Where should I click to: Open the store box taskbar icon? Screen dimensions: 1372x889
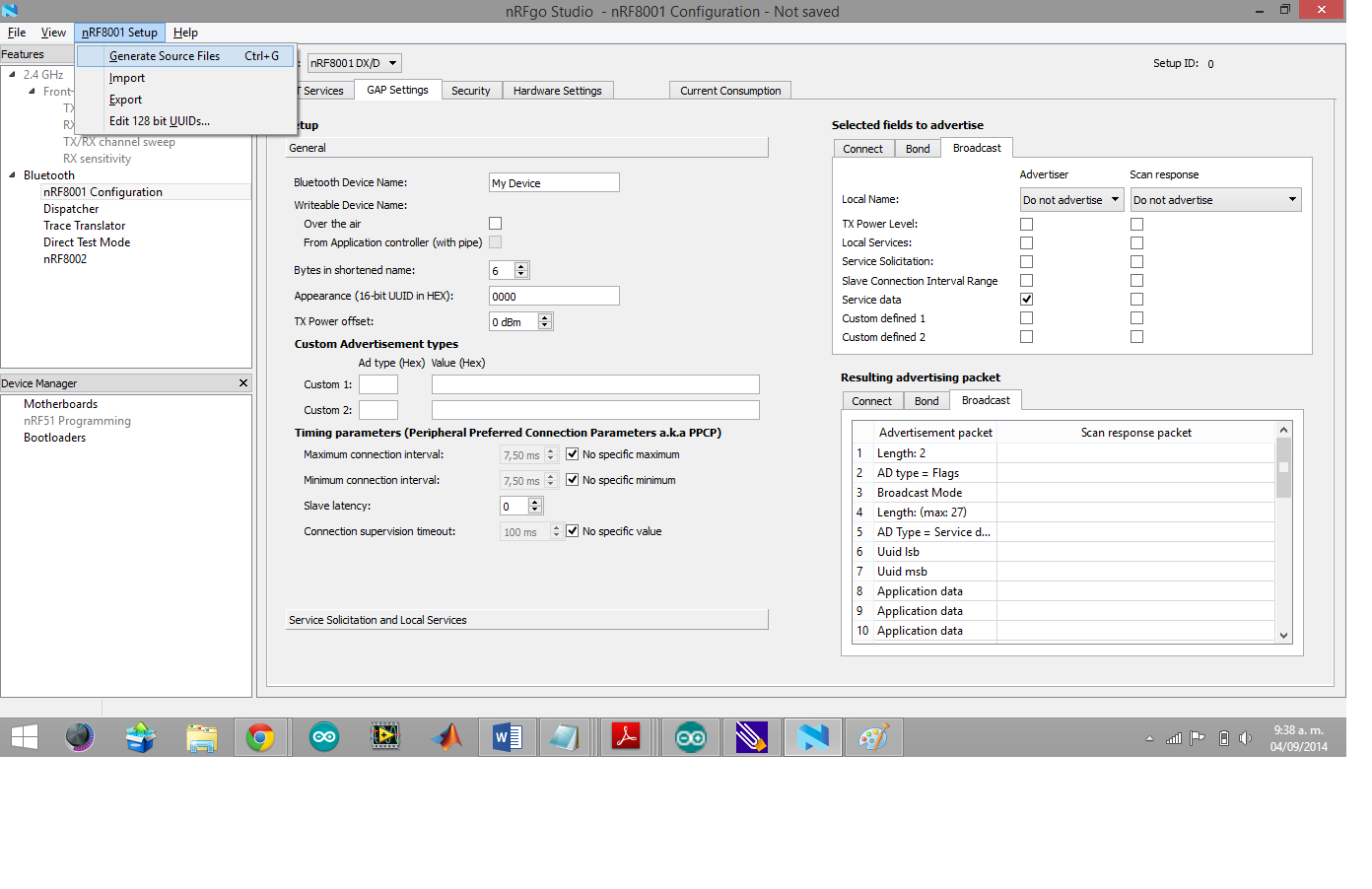click(x=140, y=737)
